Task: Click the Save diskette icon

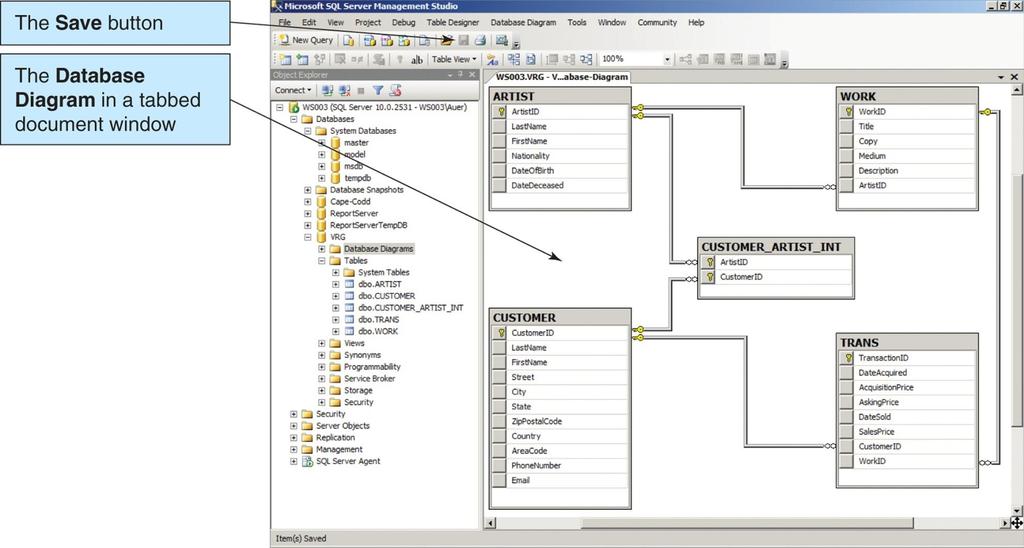Action: tap(463, 40)
